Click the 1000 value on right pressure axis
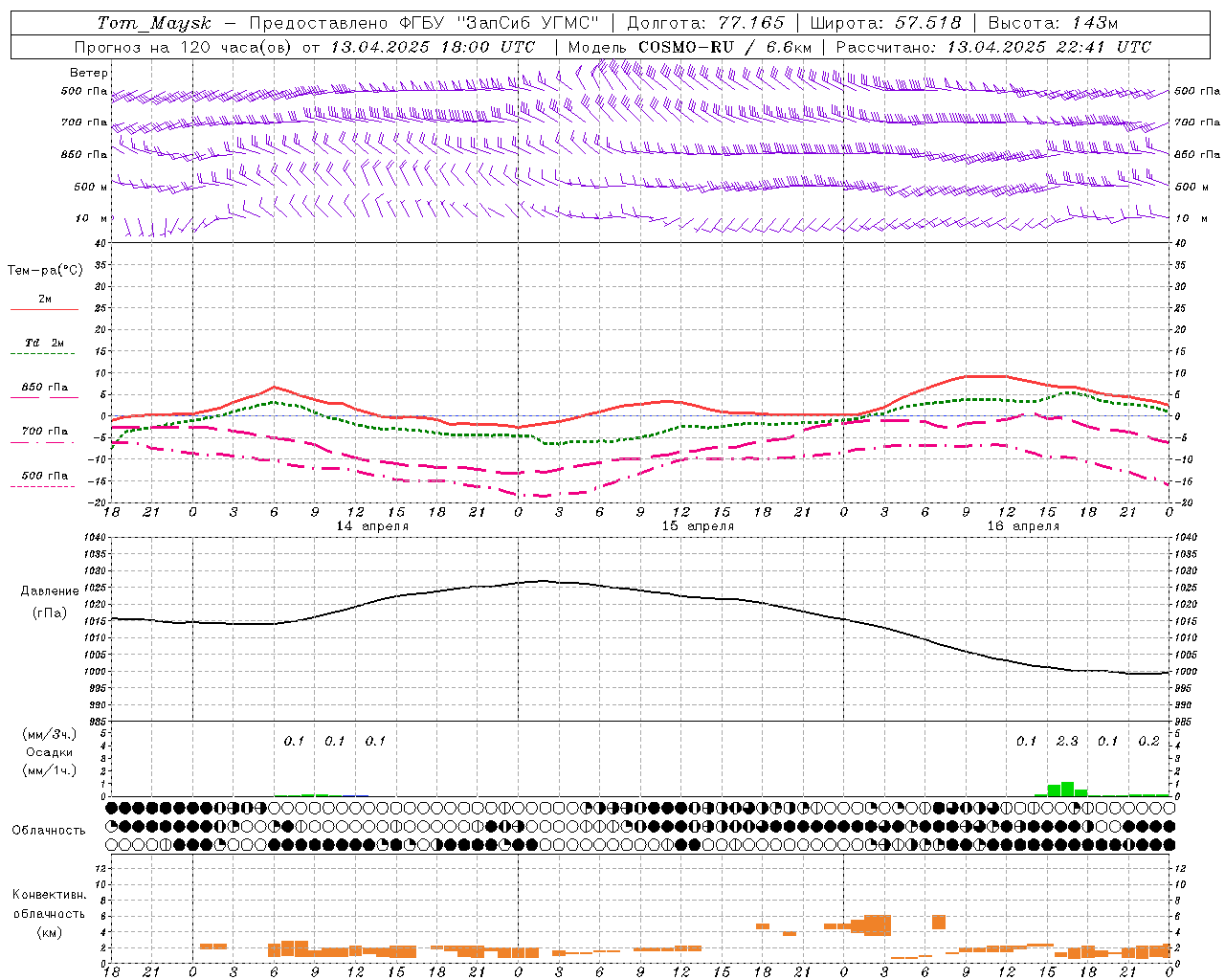This screenshot has height=980, width=1225. pyautogui.click(x=1187, y=672)
